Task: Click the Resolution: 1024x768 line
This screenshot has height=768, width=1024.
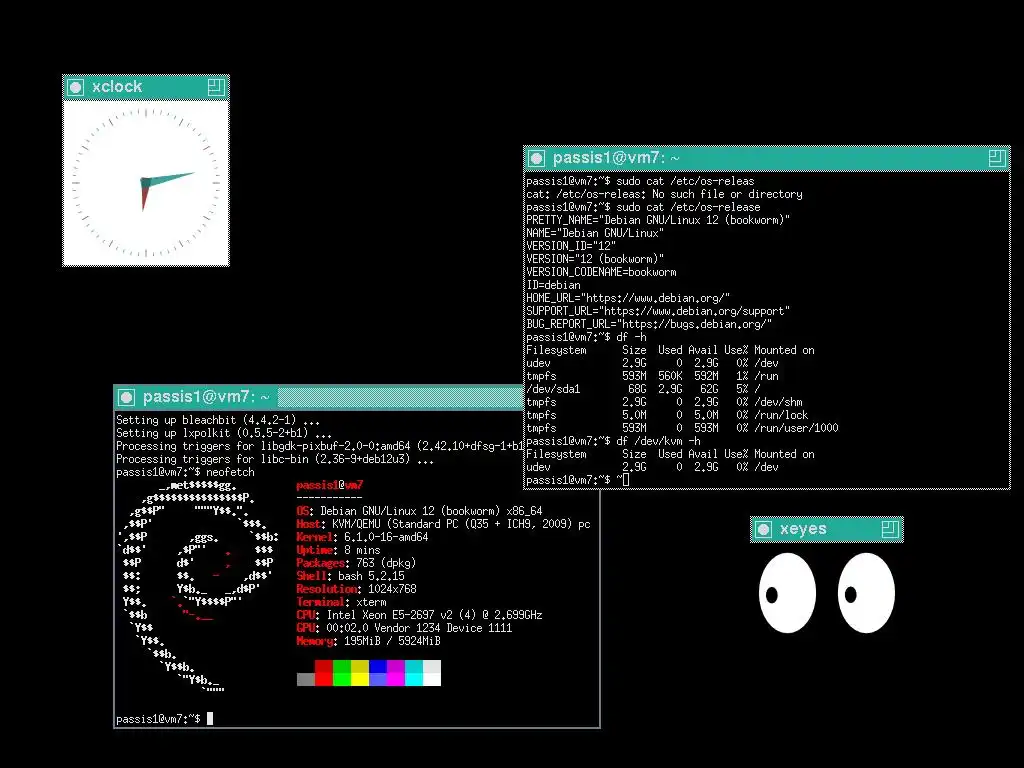Action: (356, 589)
